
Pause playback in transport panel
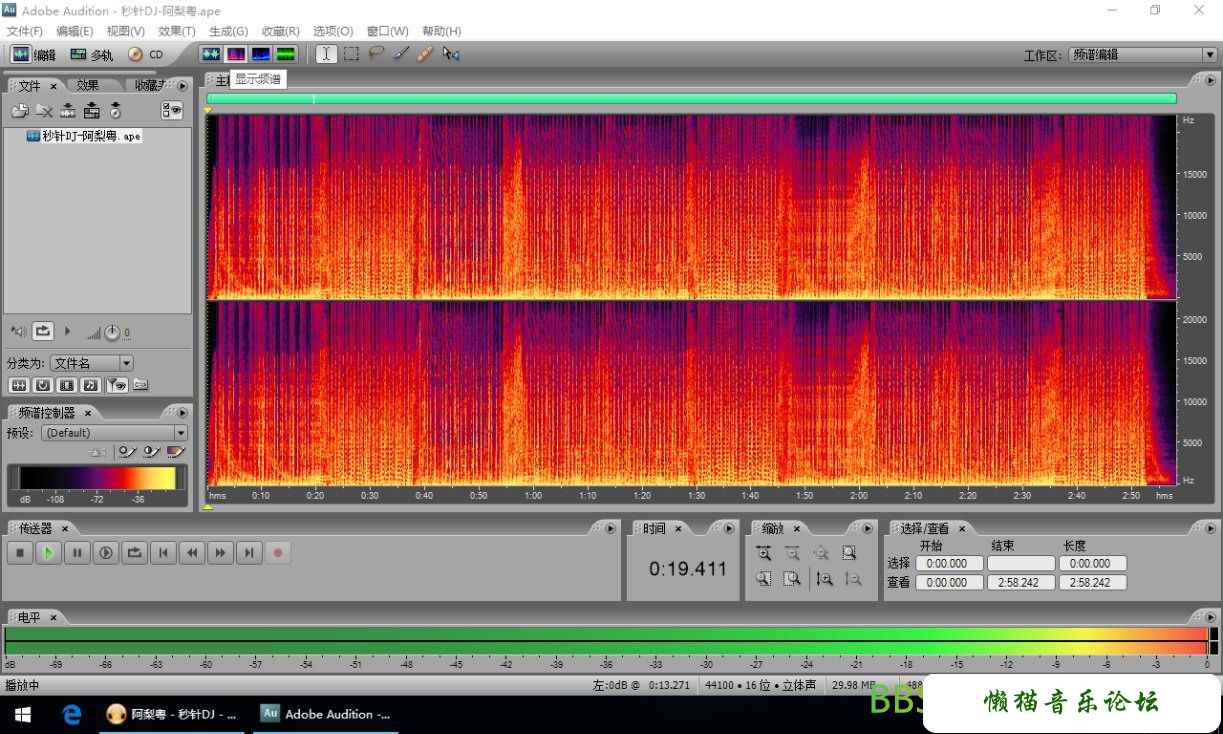[x=77, y=552]
